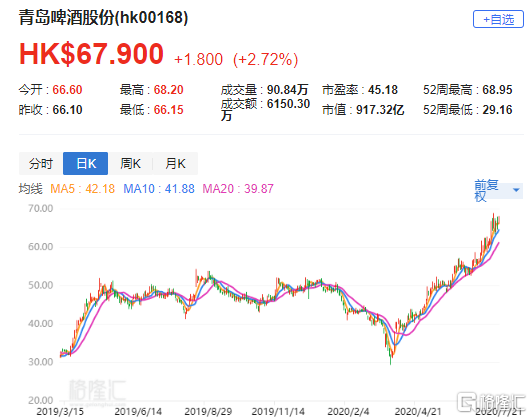532x419 pixels.
Task: Click the current price HK$67.900
Action: click(92, 54)
